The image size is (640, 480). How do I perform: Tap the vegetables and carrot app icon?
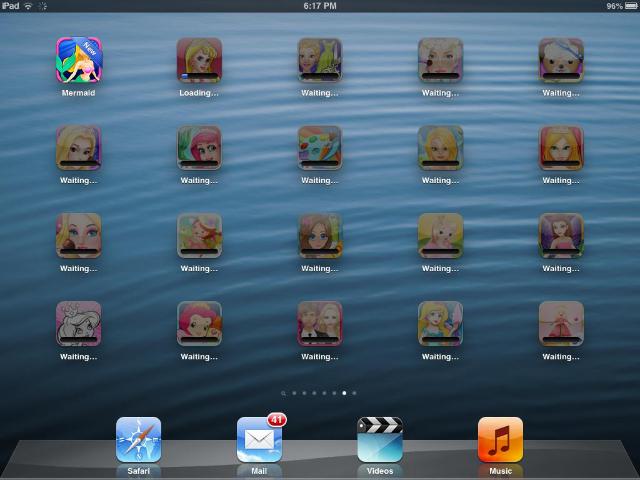coord(320,148)
